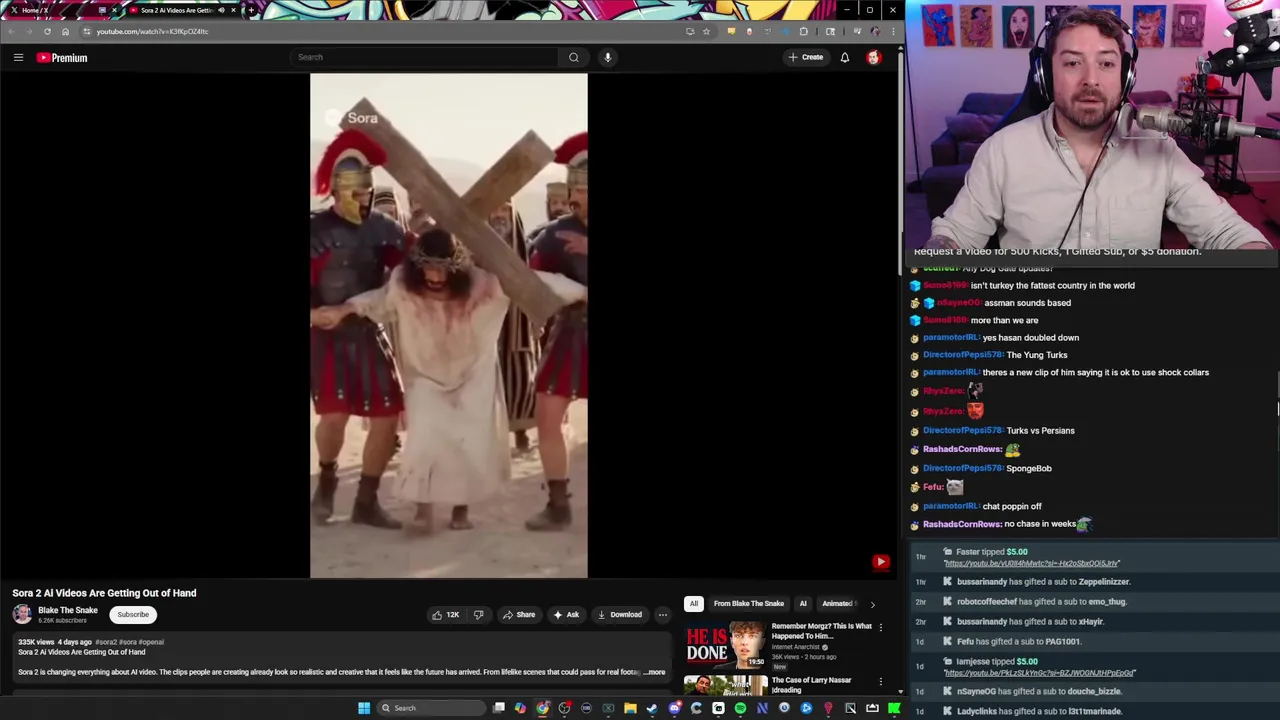Image resolution: width=1280 pixels, height=720 pixels.
Task: Open the Create dropdown
Action: pyautogui.click(x=806, y=57)
